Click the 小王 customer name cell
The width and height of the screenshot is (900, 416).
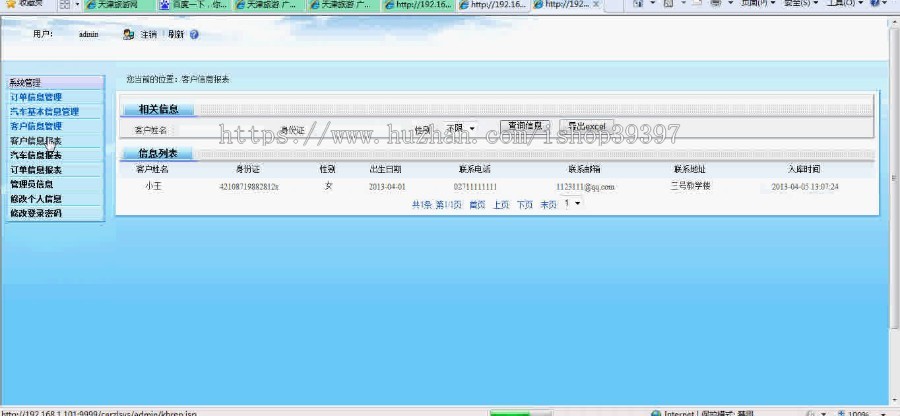tap(153, 186)
